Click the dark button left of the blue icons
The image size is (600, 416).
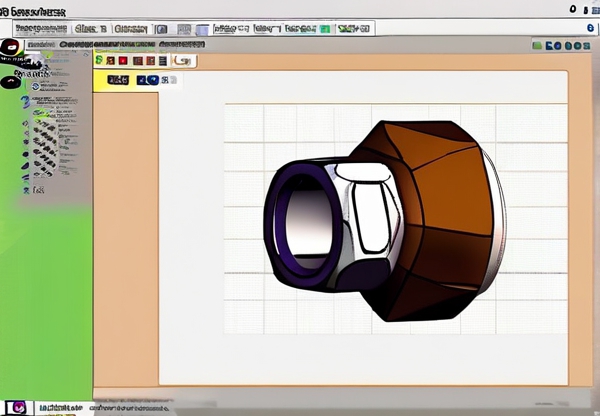click(118, 80)
